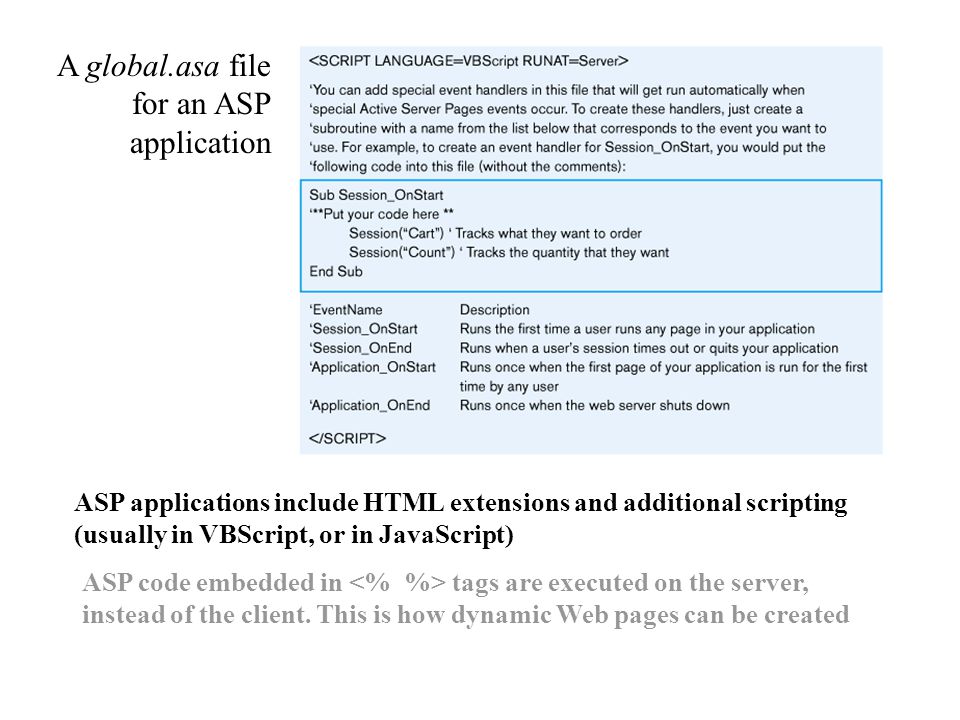Click the closing '</SCRIPT>' tag
The image size is (960, 720).
(347, 438)
